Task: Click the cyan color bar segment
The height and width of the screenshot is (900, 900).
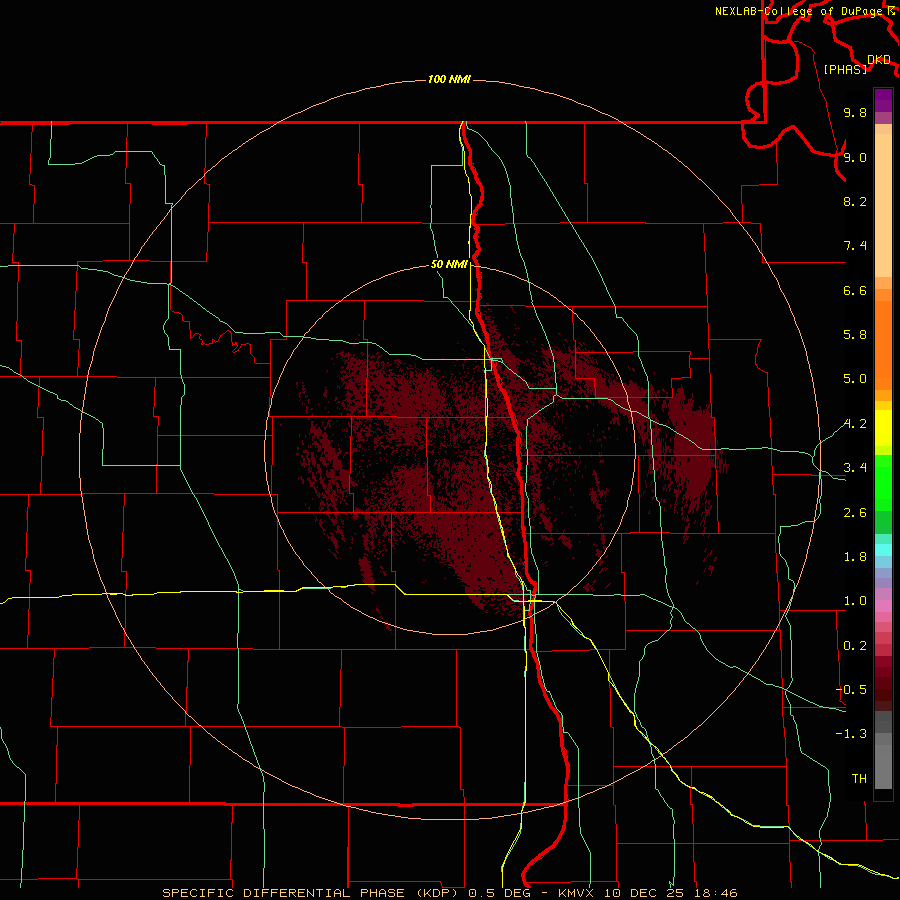Action: 883,550
